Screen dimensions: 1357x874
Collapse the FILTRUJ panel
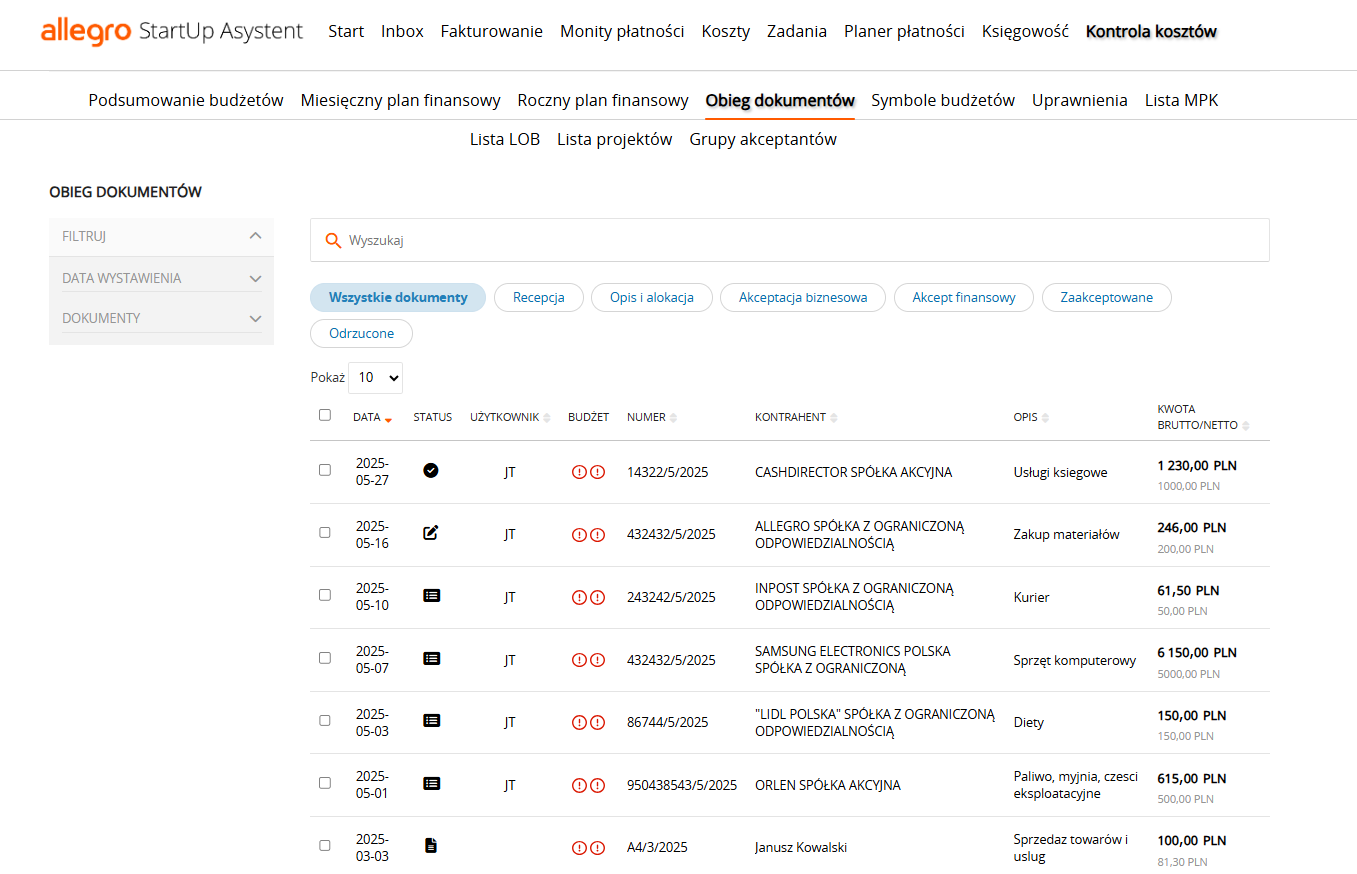click(161, 237)
